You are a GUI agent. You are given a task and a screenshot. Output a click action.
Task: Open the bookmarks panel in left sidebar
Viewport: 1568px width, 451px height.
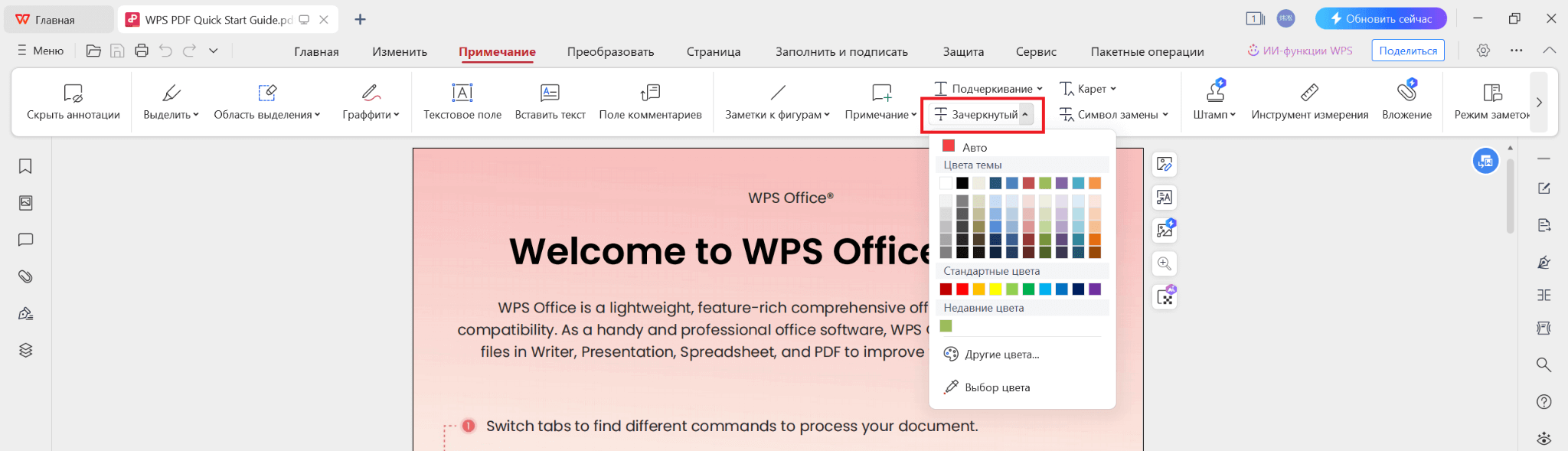(x=25, y=166)
